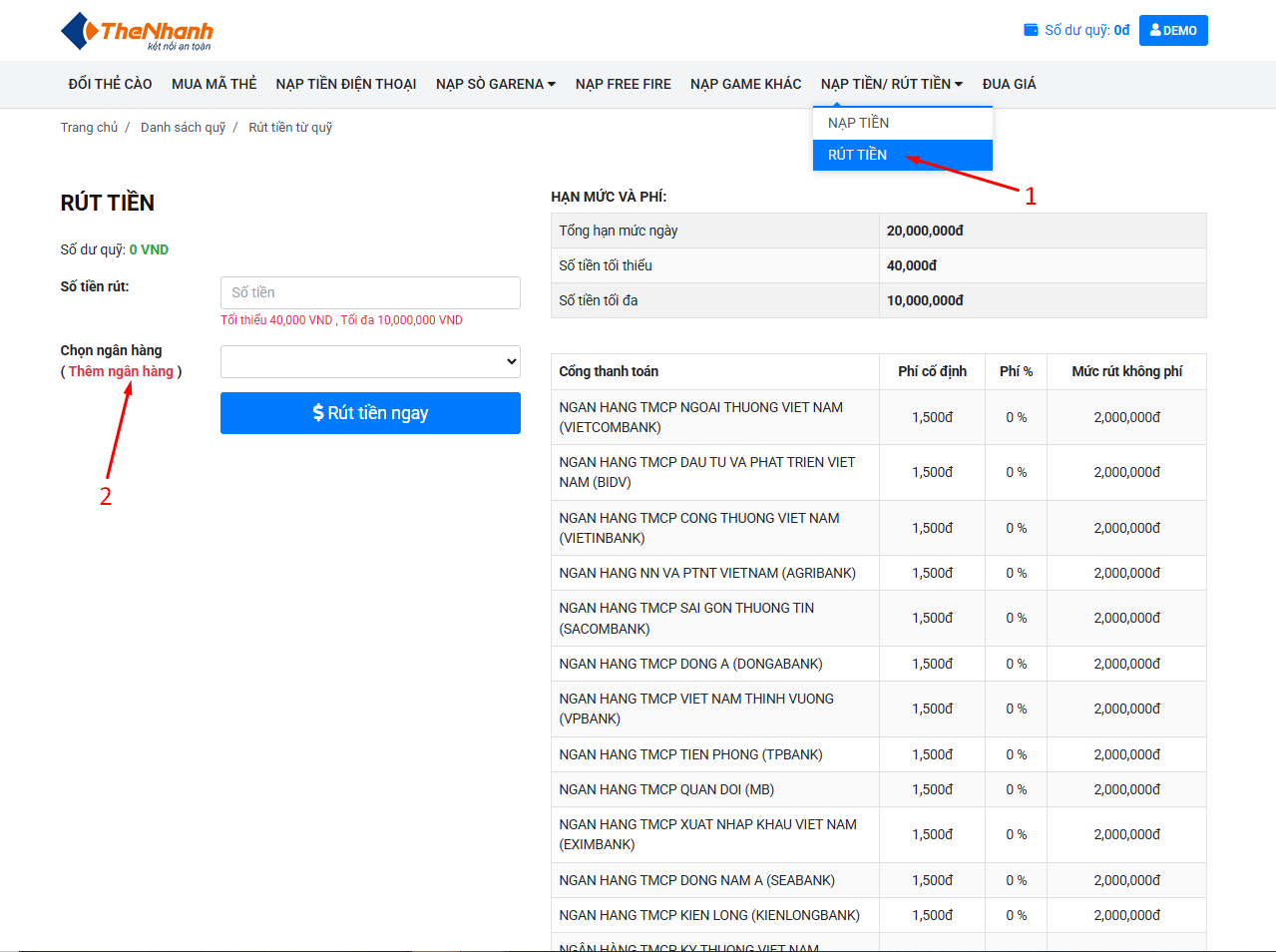Click the 20,000,000đ daily limit value
The height and width of the screenshot is (952, 1276).
[925, 231]
